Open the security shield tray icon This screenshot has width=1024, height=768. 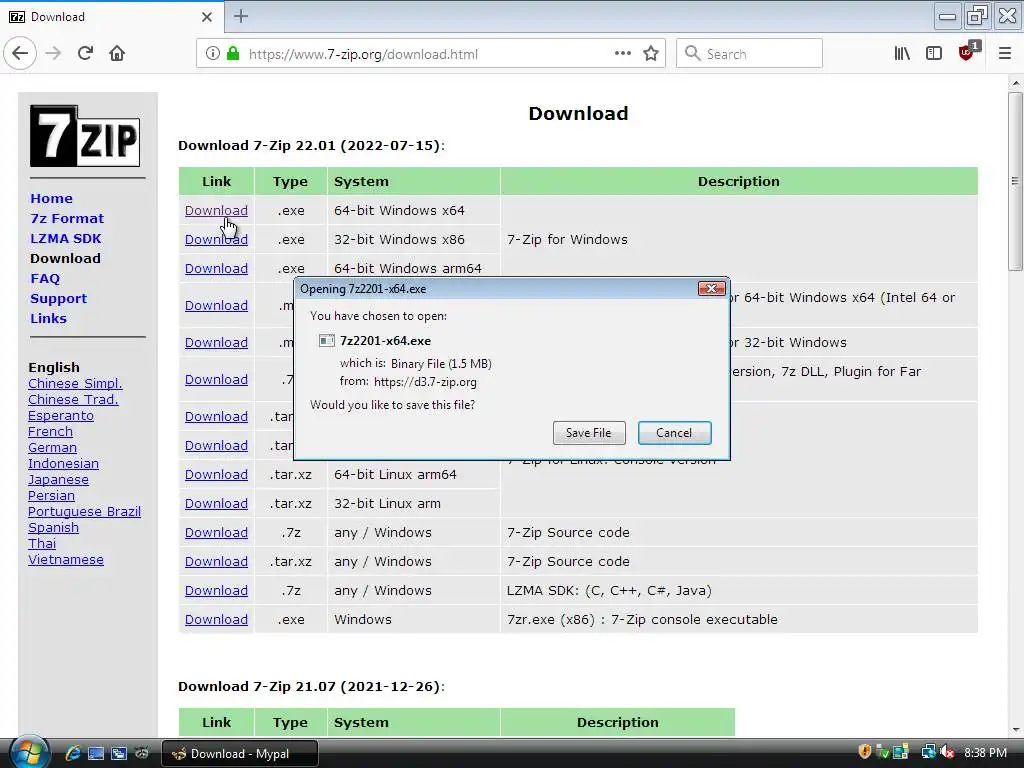point(865,752)
